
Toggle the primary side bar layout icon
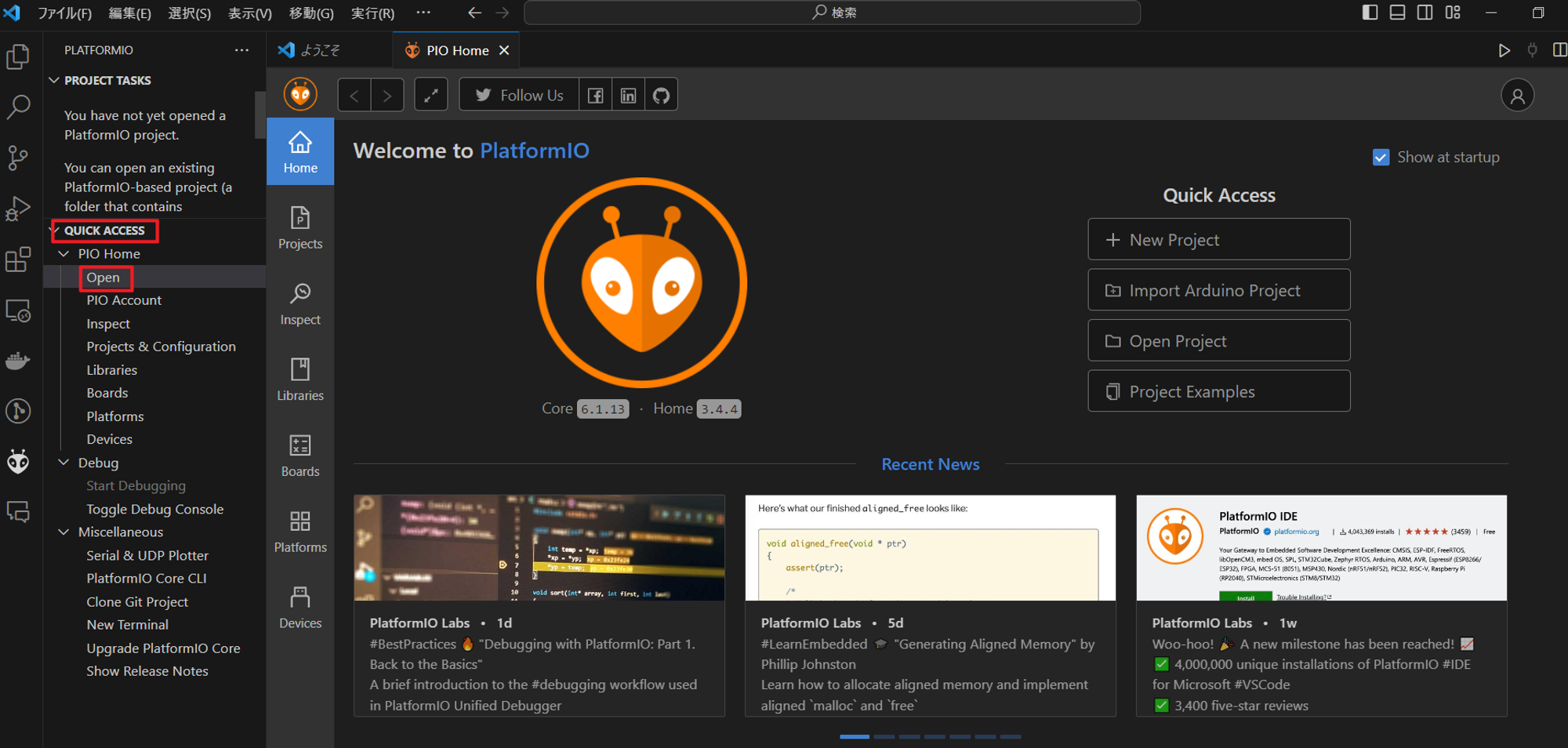(1370, 13)
